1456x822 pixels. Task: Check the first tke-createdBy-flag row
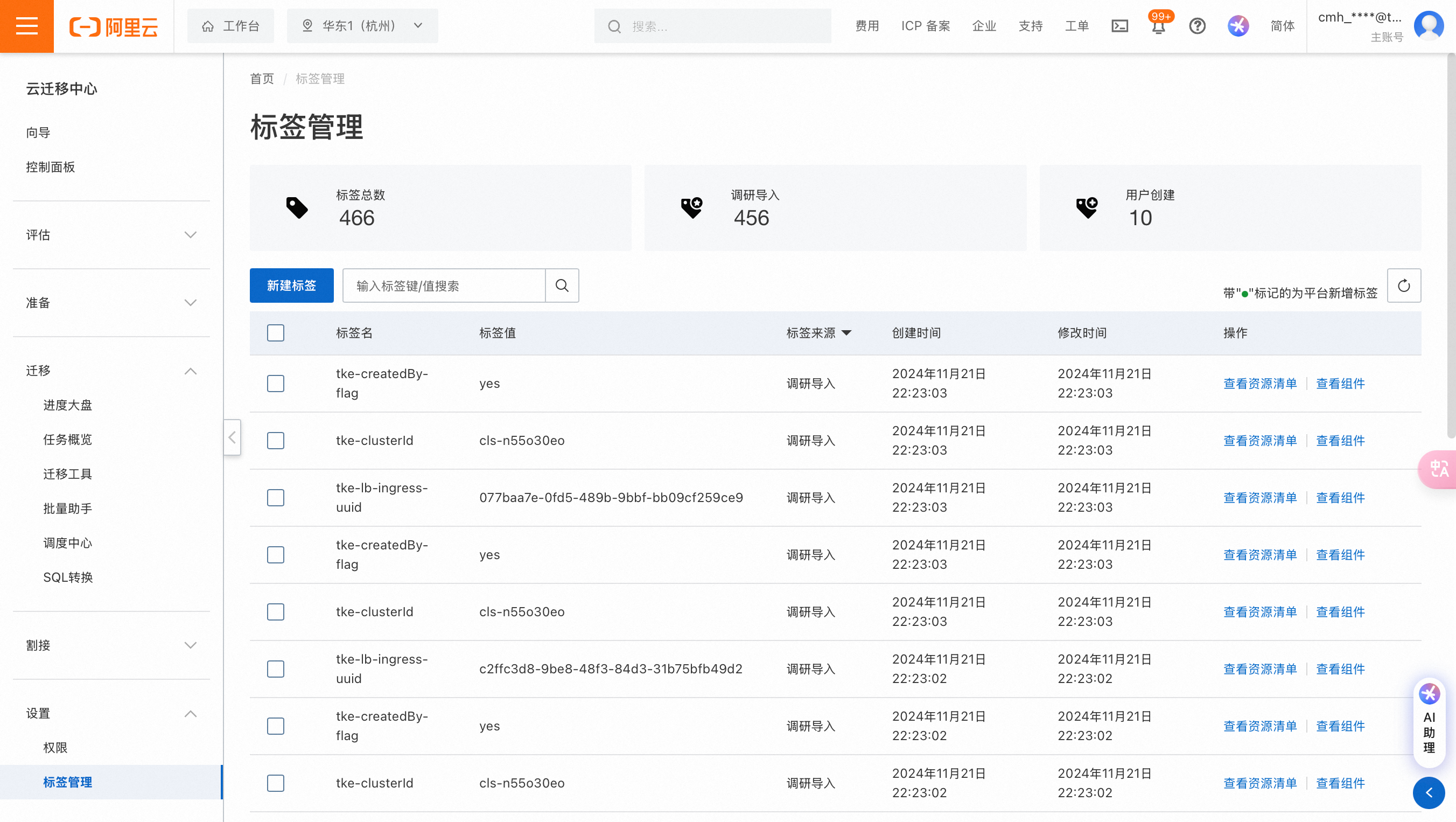275,384
